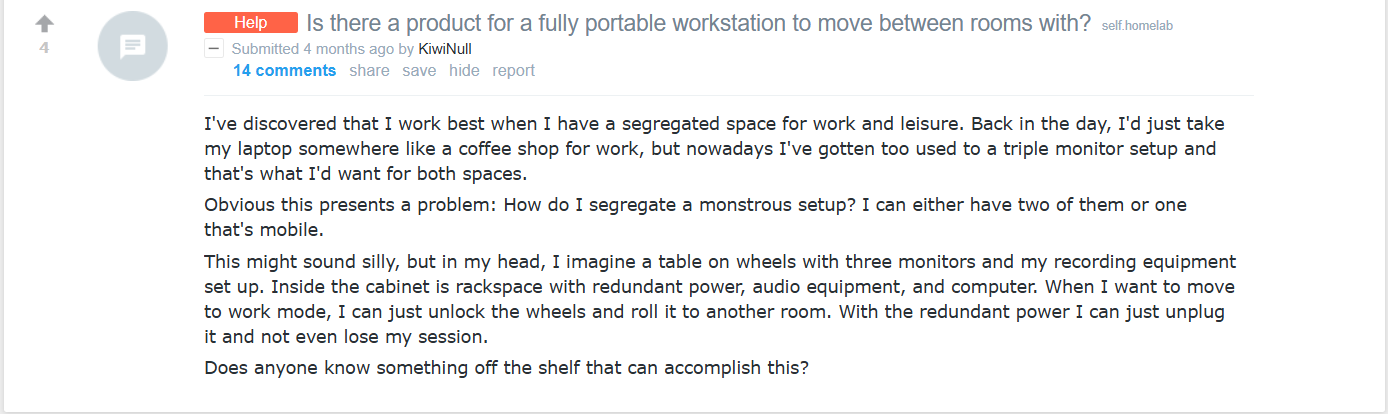The height and width of the screenshot is (414, 1388).
Task: Click the share option under the post
Action: pos(369,70)
